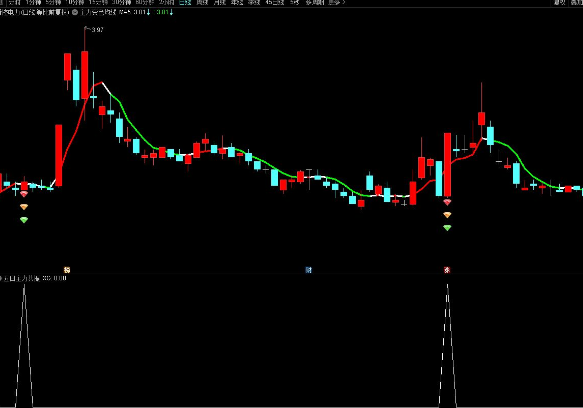Switch to the 周线 weekly chart tab
583x408 pixels.
click(x=203, y=3)
